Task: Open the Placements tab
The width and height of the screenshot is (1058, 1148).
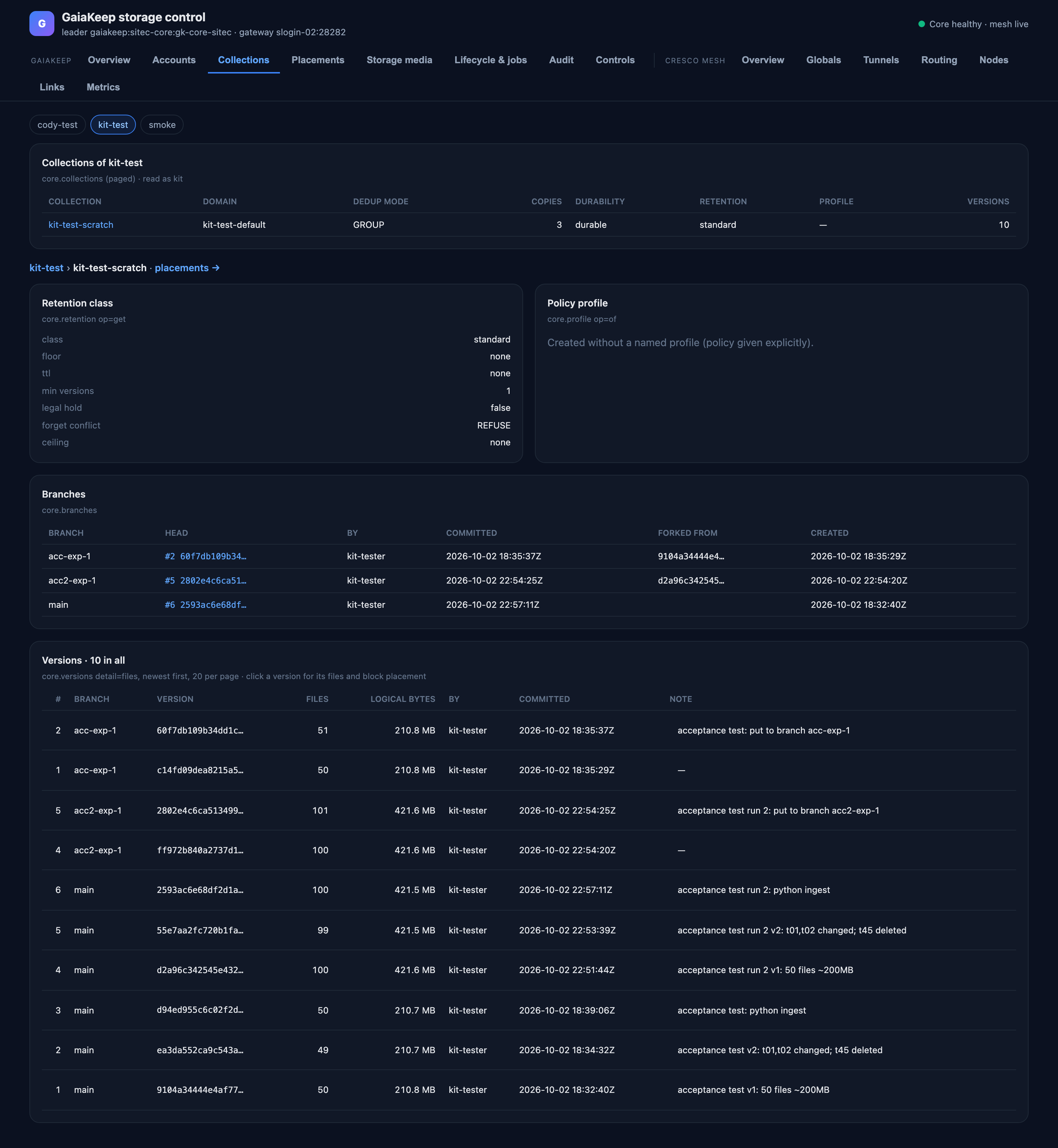Action: 318,60
